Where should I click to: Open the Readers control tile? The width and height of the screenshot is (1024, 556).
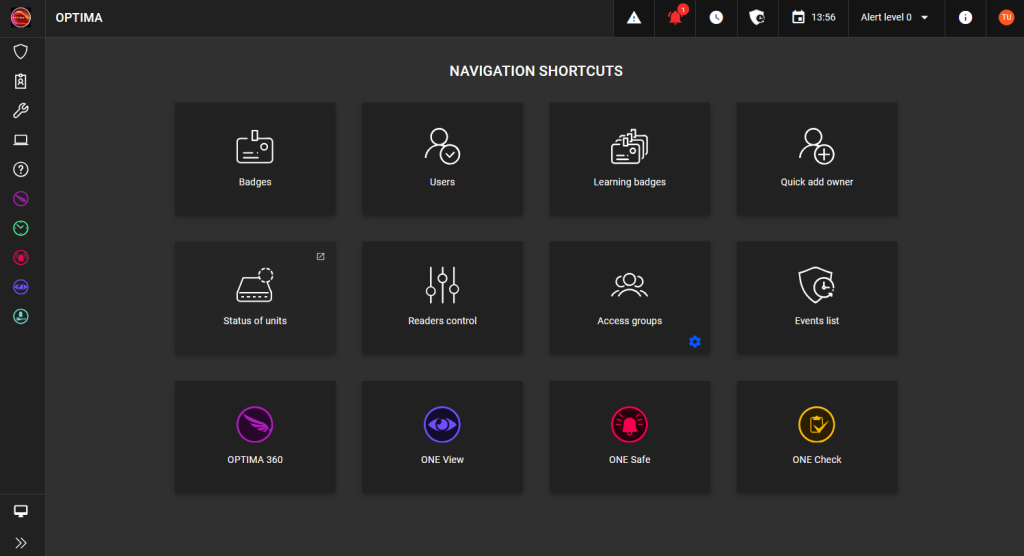(442, 297)
